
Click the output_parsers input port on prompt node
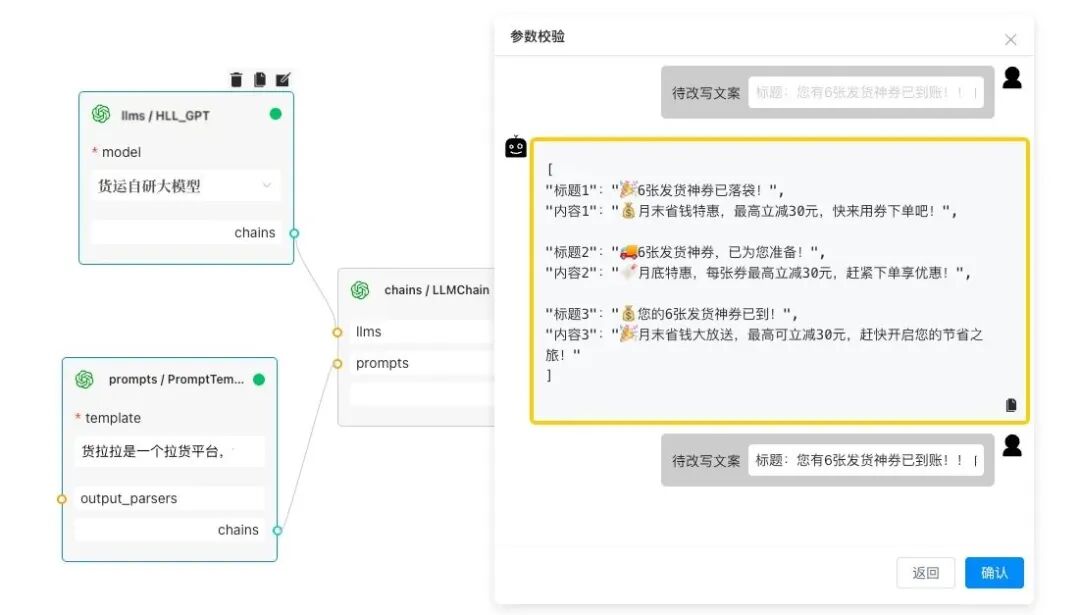coord(62,499)
